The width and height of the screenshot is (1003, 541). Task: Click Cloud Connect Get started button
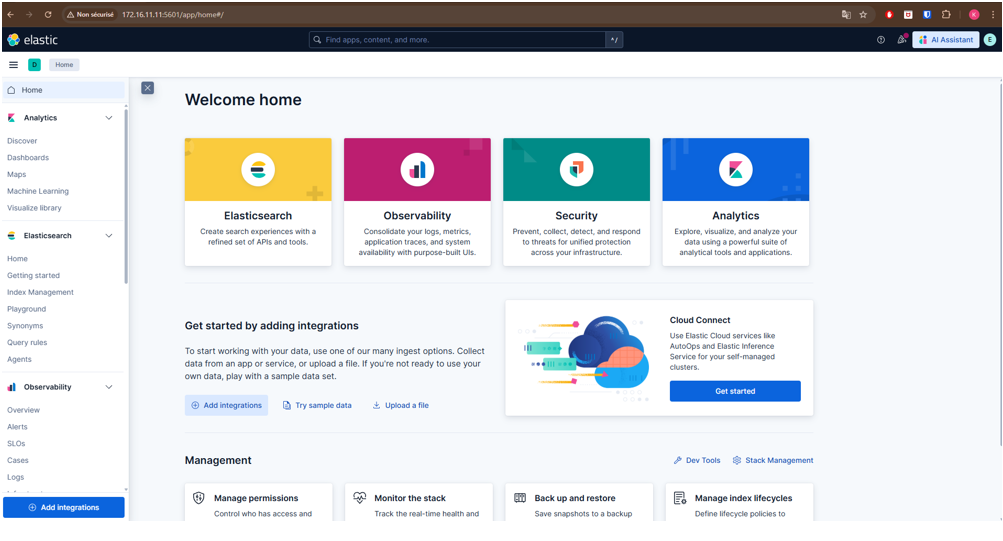pyautogui.click(x=735, y=391)
